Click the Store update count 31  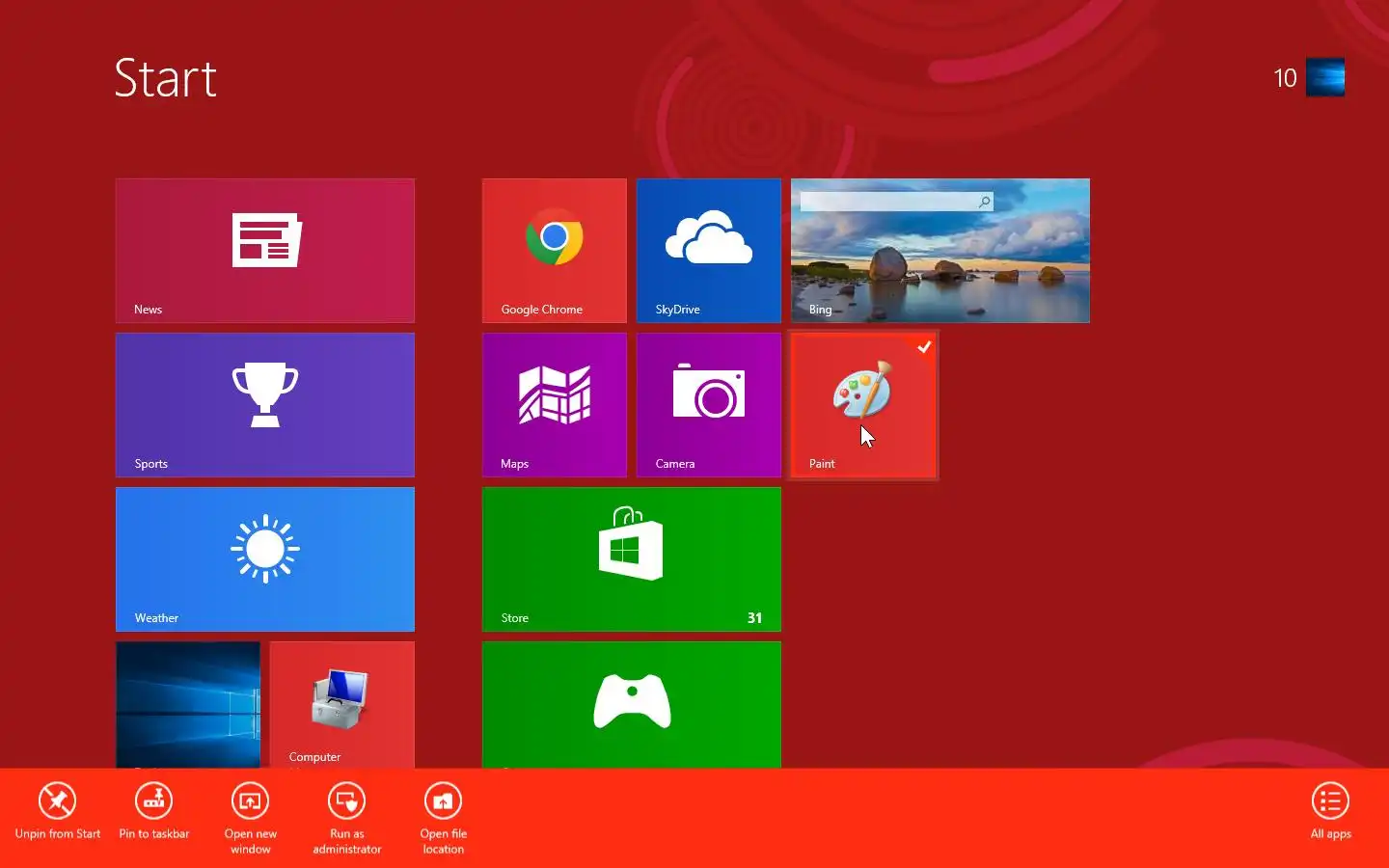(754, 618)
